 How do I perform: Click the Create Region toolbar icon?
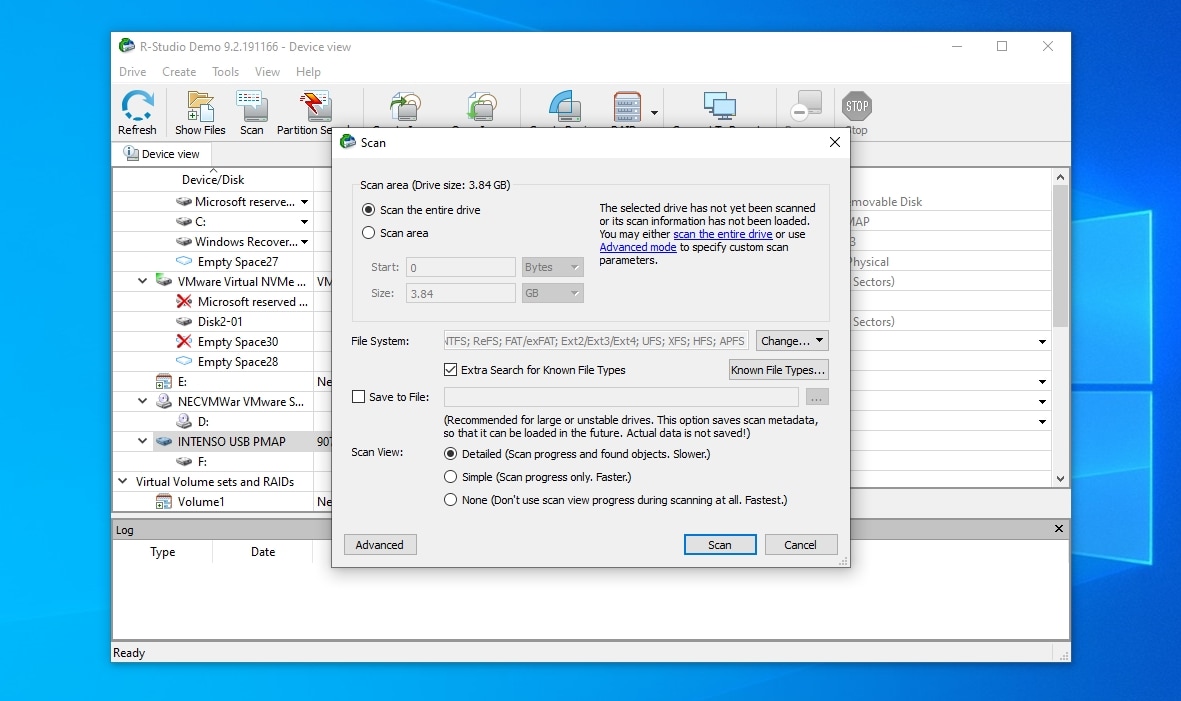click(x=565, y=107)
